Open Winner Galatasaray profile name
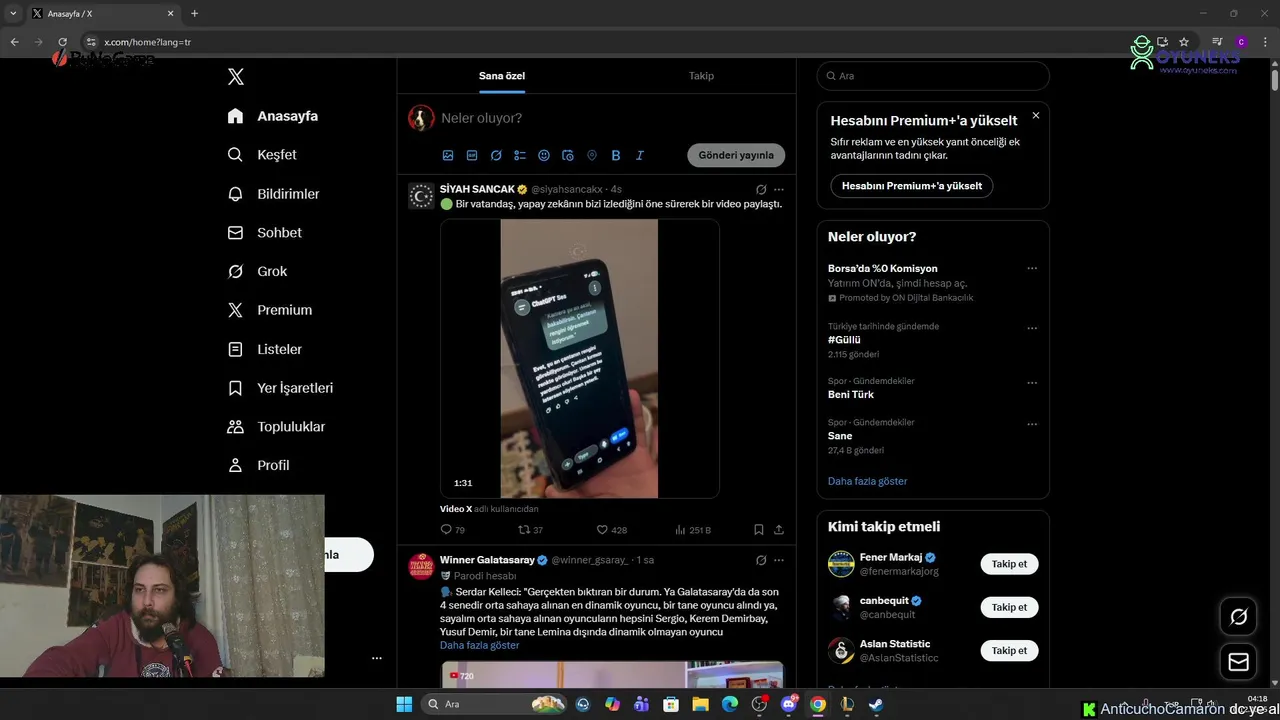 487,560
